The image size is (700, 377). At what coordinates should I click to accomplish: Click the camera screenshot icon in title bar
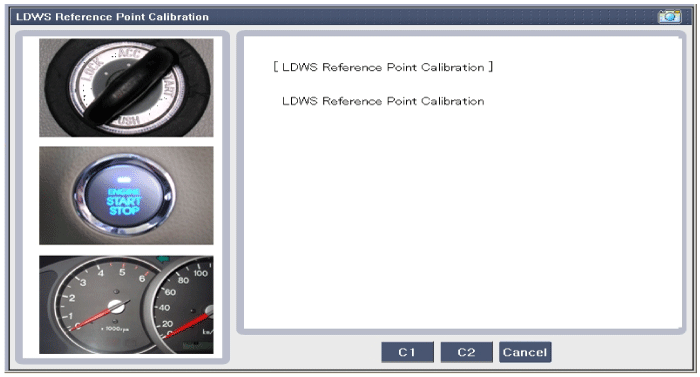pyautogui.click(x=669, y=17)
